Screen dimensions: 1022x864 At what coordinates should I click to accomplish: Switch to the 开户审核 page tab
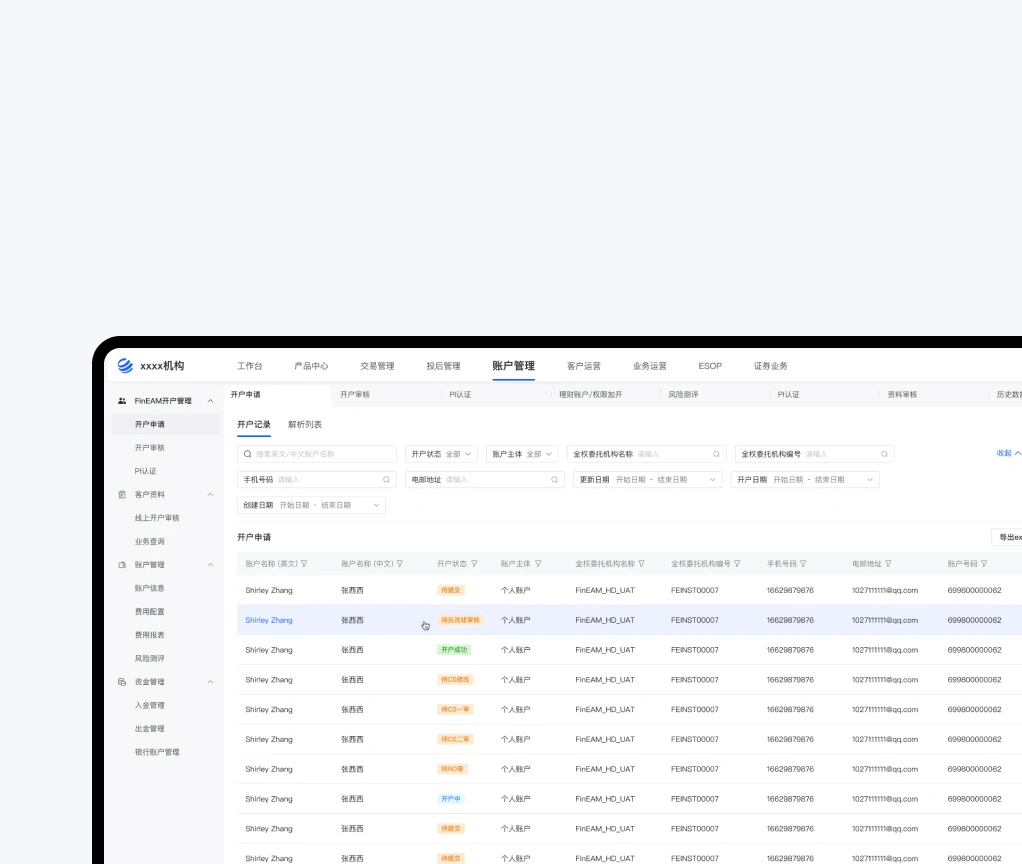[355, 395]
